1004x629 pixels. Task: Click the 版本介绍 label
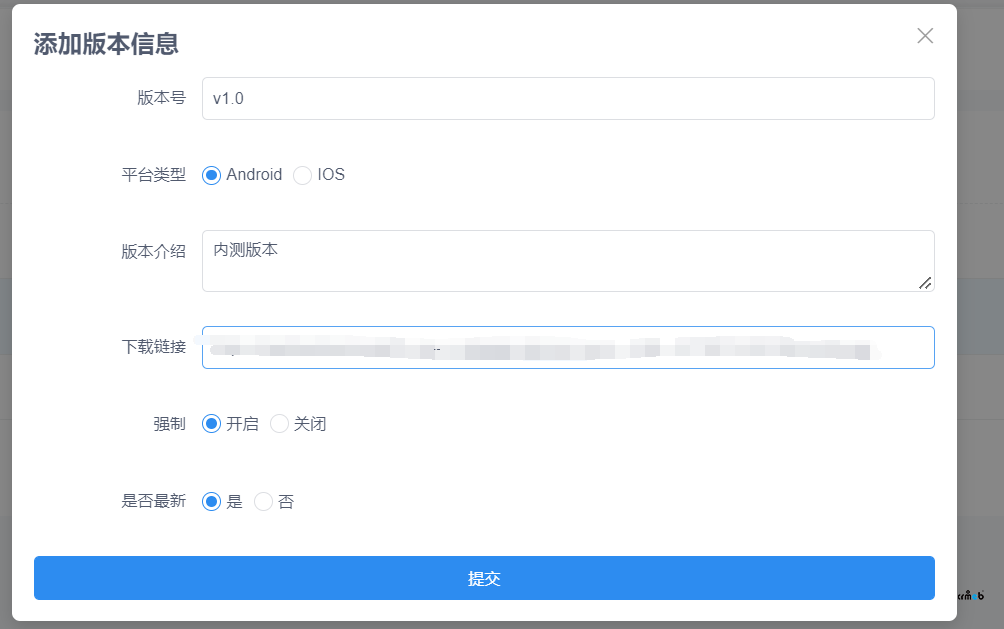point(154,252)
